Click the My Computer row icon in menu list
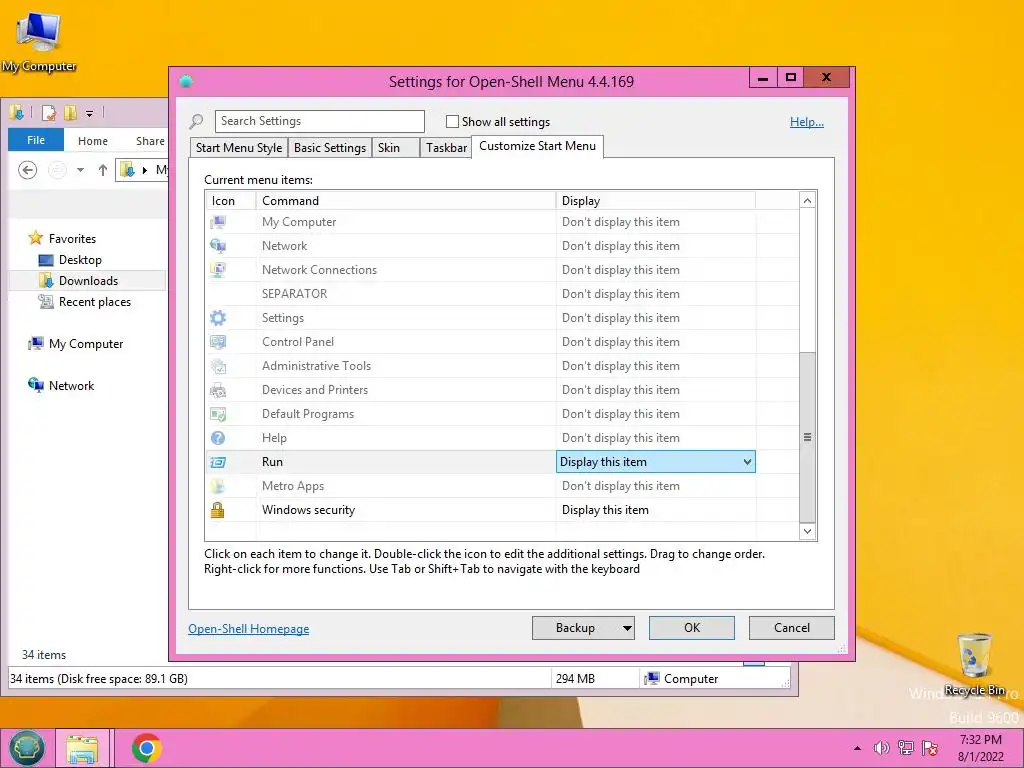The height and width of the screenshot is (768, 1024). 218,222
